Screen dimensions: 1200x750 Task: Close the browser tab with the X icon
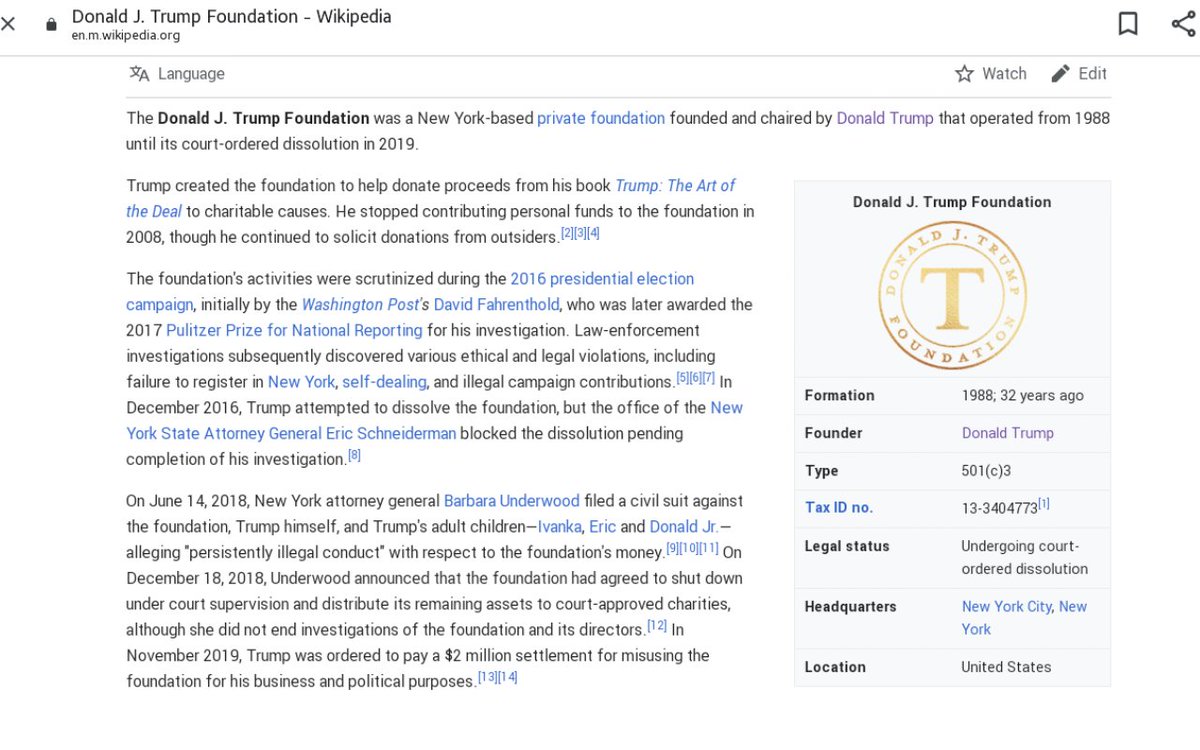coord(8,24)
